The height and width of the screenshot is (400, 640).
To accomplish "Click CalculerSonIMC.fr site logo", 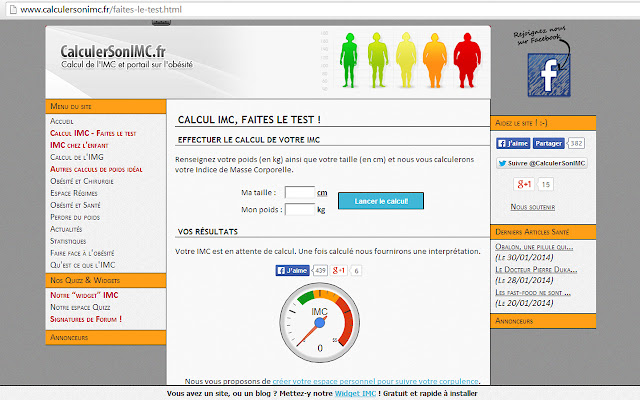I will point(113,52).
